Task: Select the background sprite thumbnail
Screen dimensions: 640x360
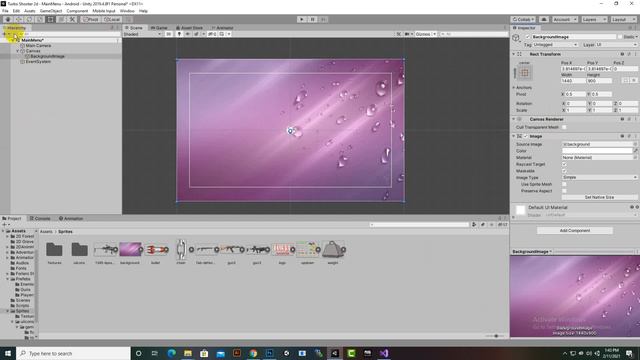Action: pos(130,249)
